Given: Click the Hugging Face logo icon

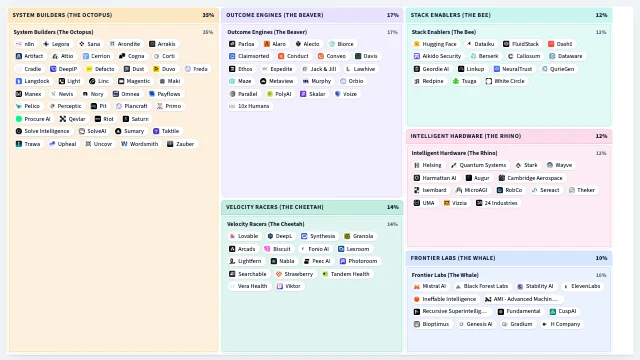Looking at the screenshot, I should click(417, 44).
